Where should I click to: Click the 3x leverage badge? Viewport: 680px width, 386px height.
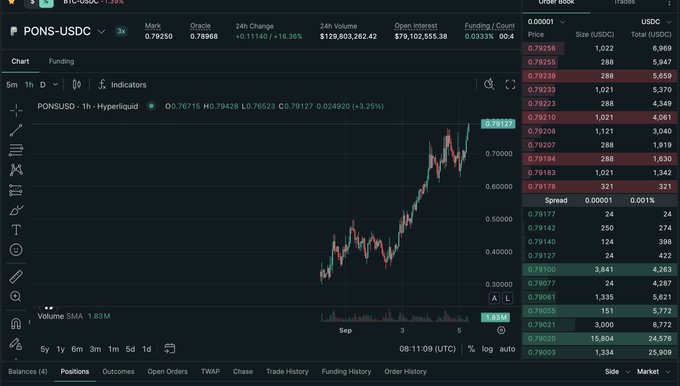tap(121, 31)
